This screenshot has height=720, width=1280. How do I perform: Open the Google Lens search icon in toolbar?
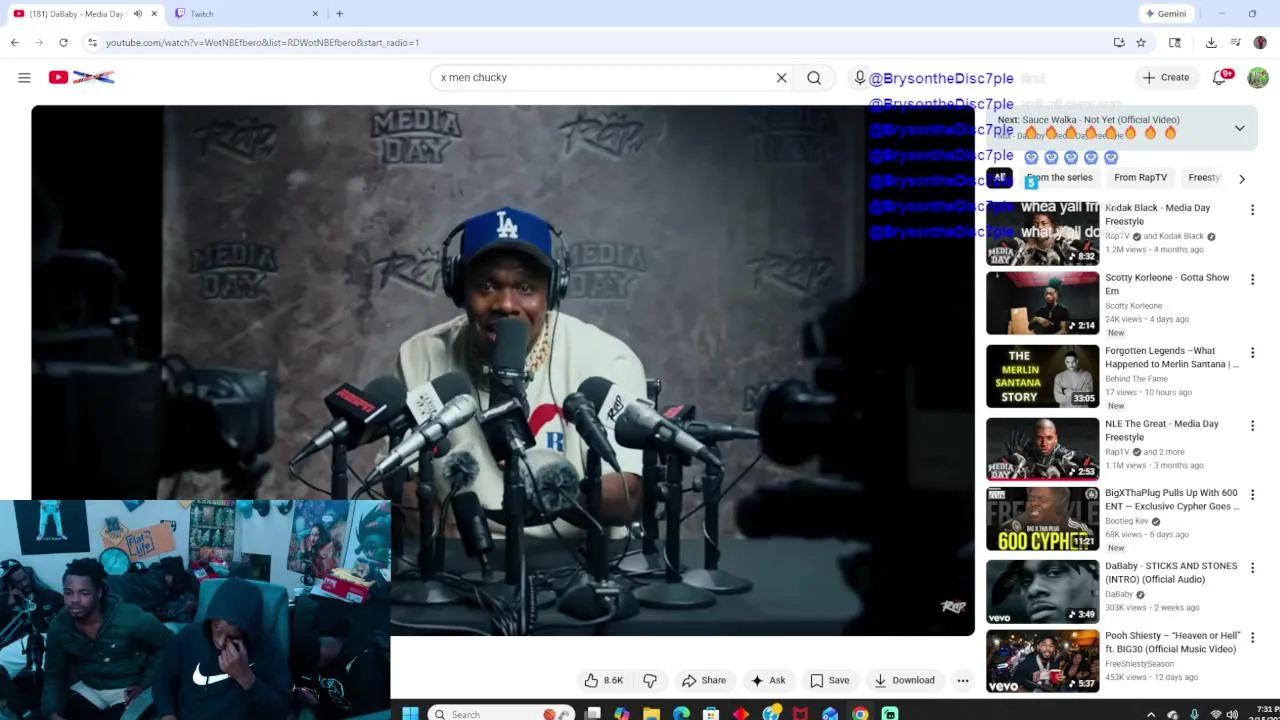point(1175,42)
